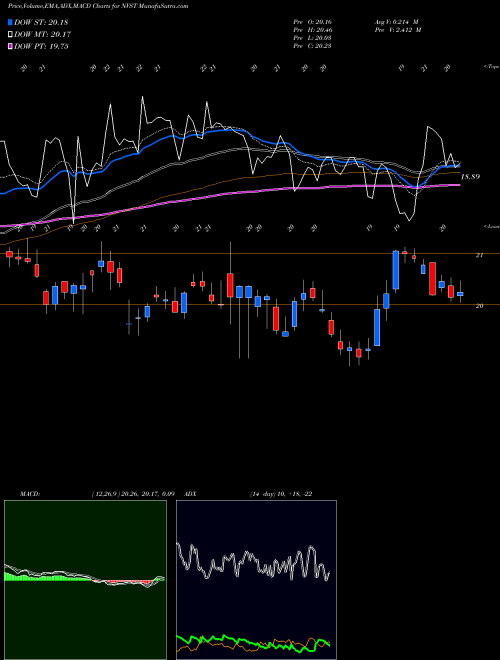Viewport: 500px width, 660px height.
Task: Select the DOW PT: 19.75 label
Action: [41, 47]
